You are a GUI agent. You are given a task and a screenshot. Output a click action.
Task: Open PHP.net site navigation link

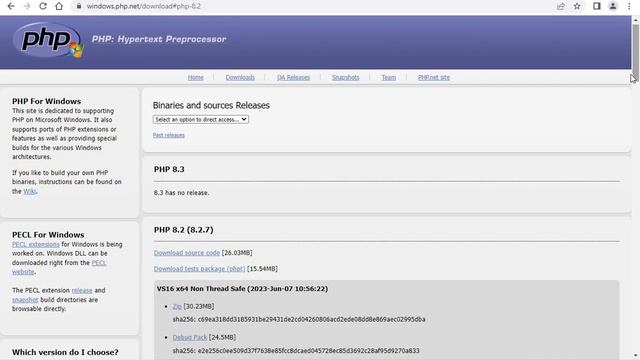[433, 77]
